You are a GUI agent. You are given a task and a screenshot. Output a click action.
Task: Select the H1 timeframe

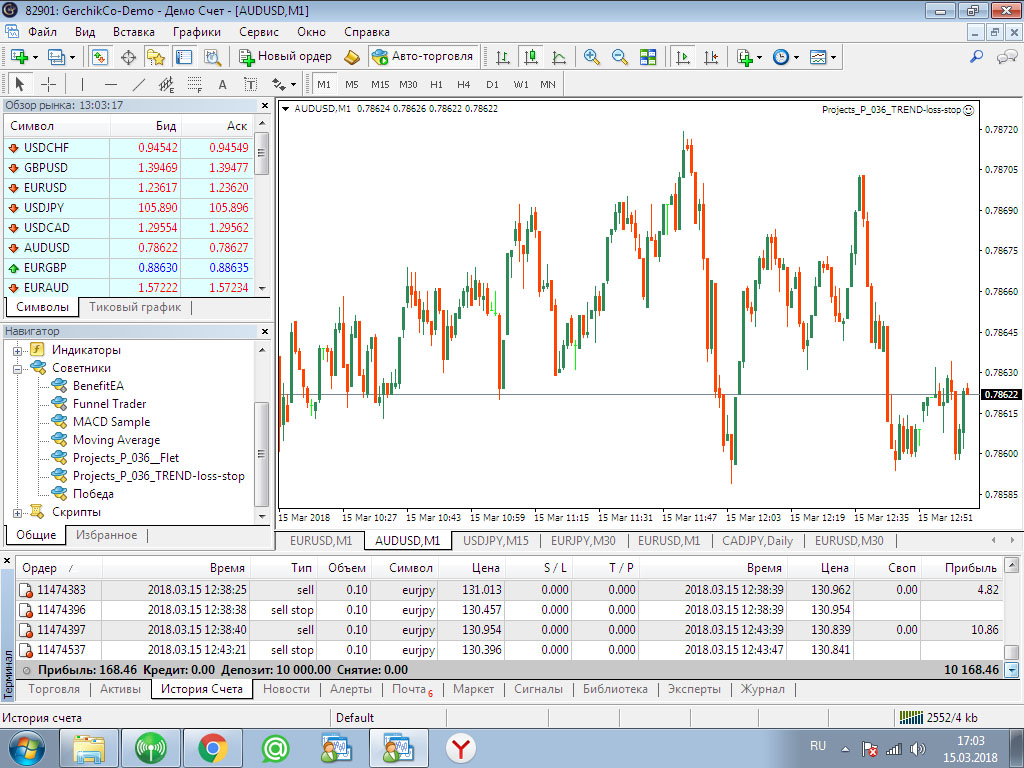click(x=436, y=84)
